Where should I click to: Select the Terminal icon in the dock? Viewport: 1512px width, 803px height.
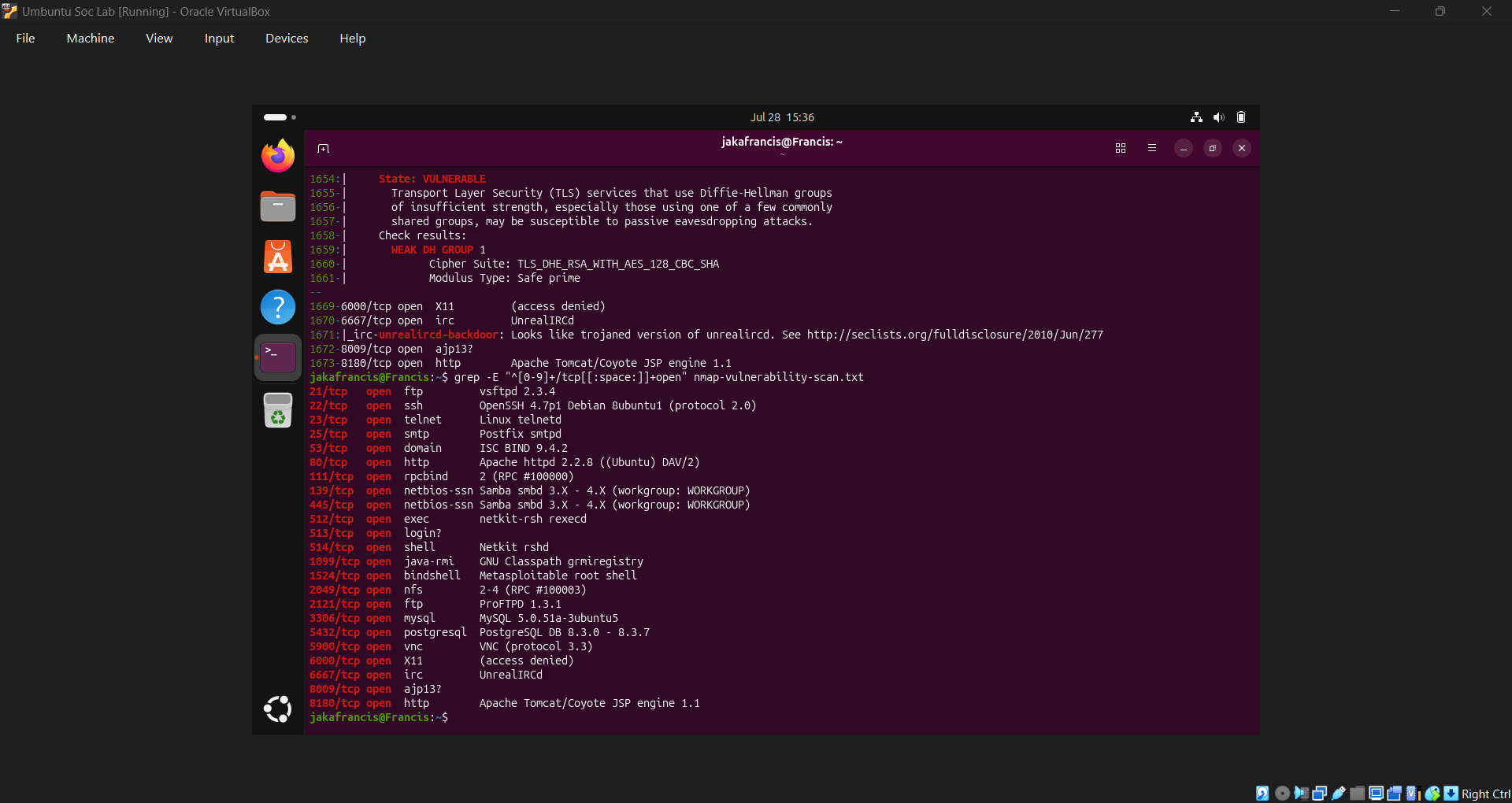tap(278, 357)
